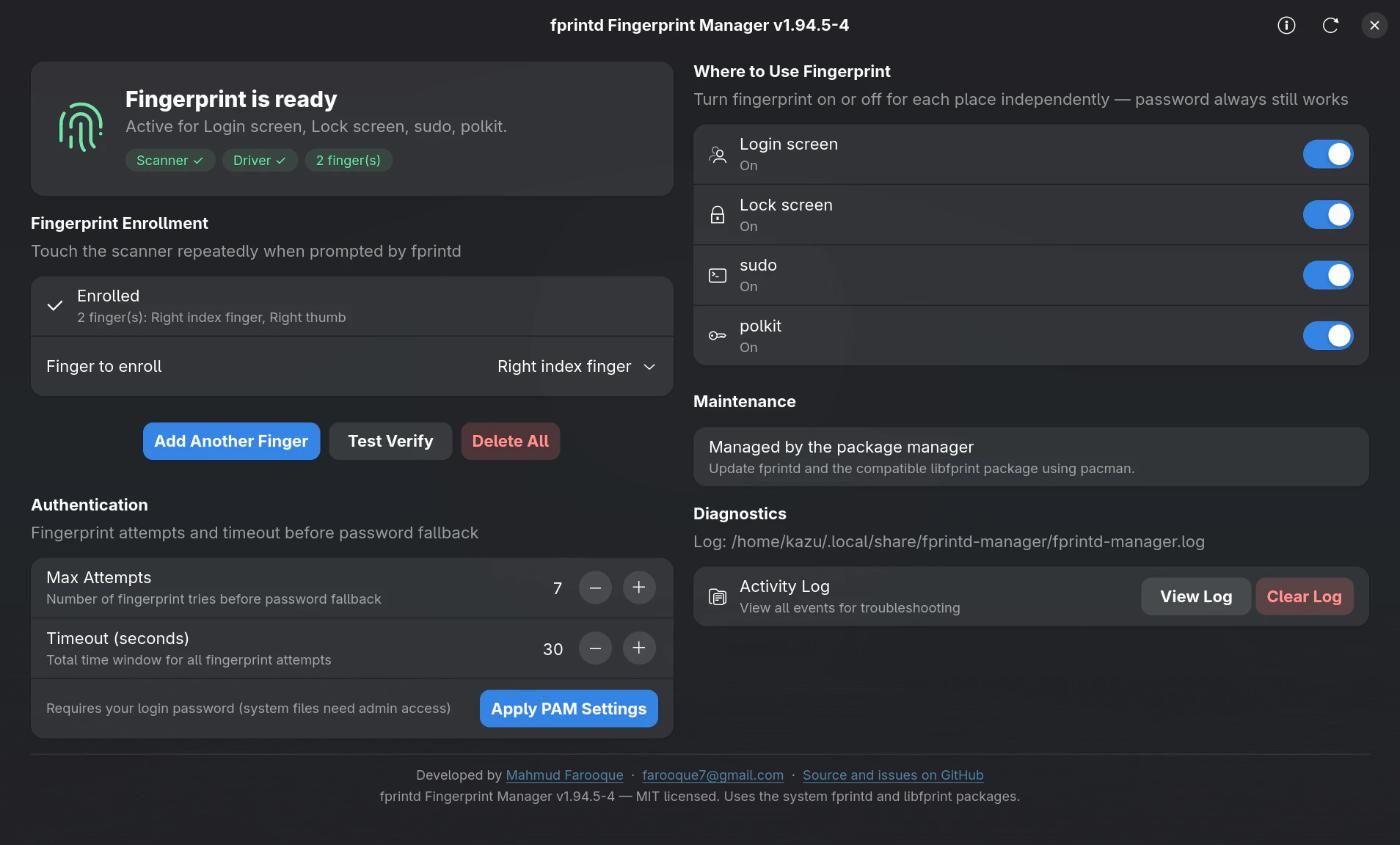
Task: Click the Scanner status badge
Action: 170,161
